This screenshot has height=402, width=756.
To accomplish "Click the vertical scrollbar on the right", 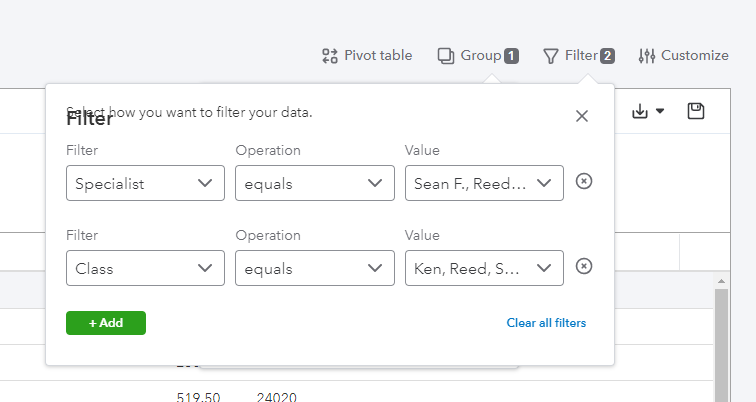I will tap(719, 340).
